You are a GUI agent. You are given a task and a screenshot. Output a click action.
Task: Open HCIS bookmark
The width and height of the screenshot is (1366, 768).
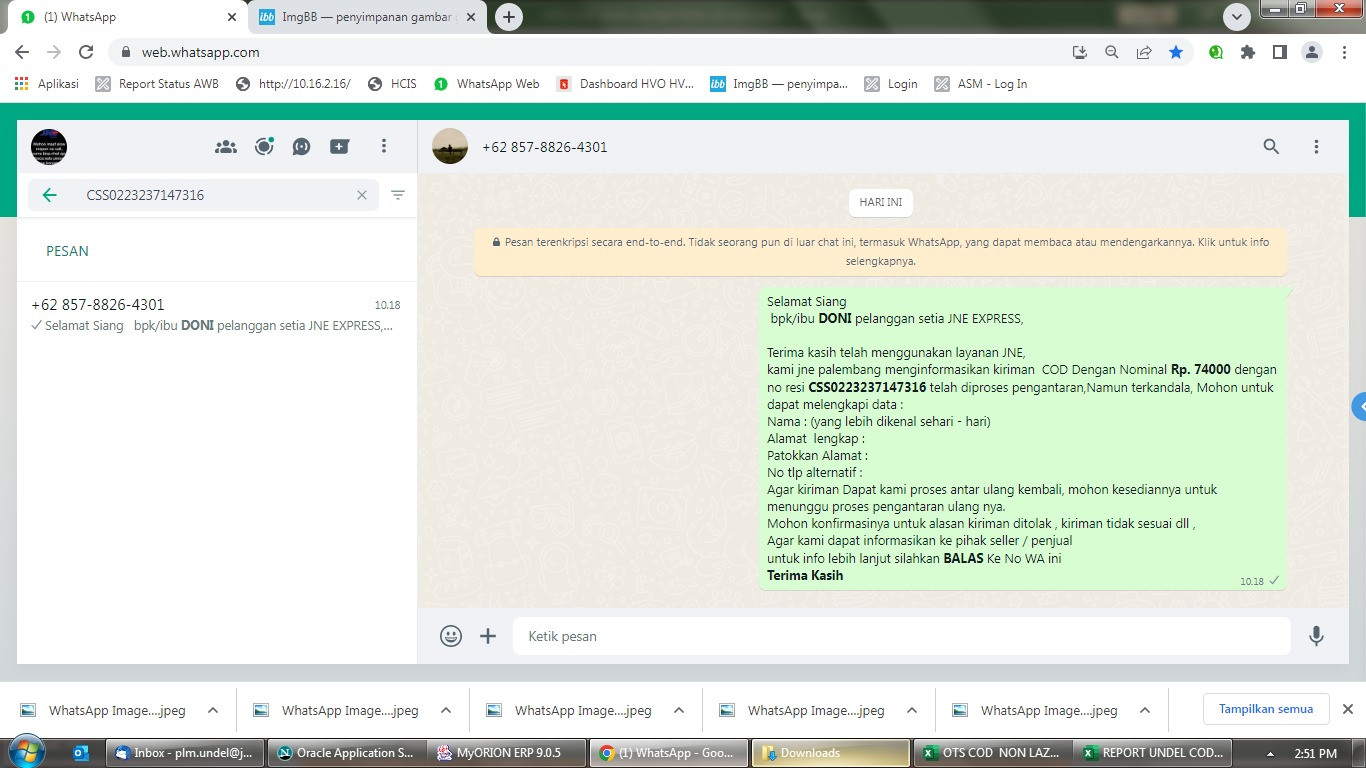392,84
